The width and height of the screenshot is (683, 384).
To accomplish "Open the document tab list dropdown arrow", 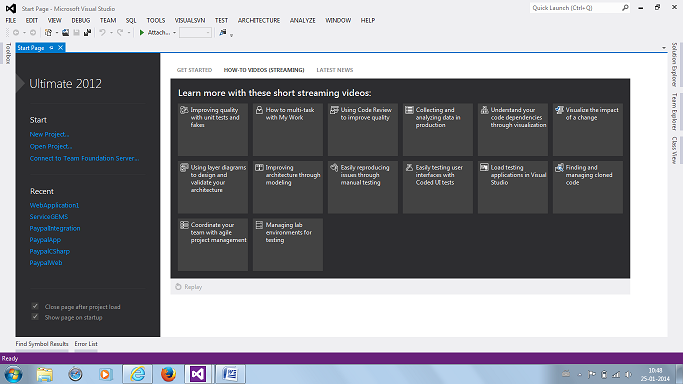I will (663, 48).
